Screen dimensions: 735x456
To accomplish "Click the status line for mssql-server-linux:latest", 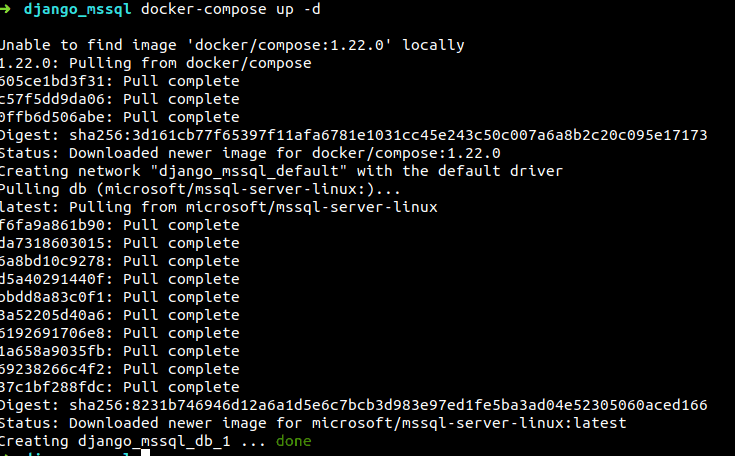I will 313,423.
